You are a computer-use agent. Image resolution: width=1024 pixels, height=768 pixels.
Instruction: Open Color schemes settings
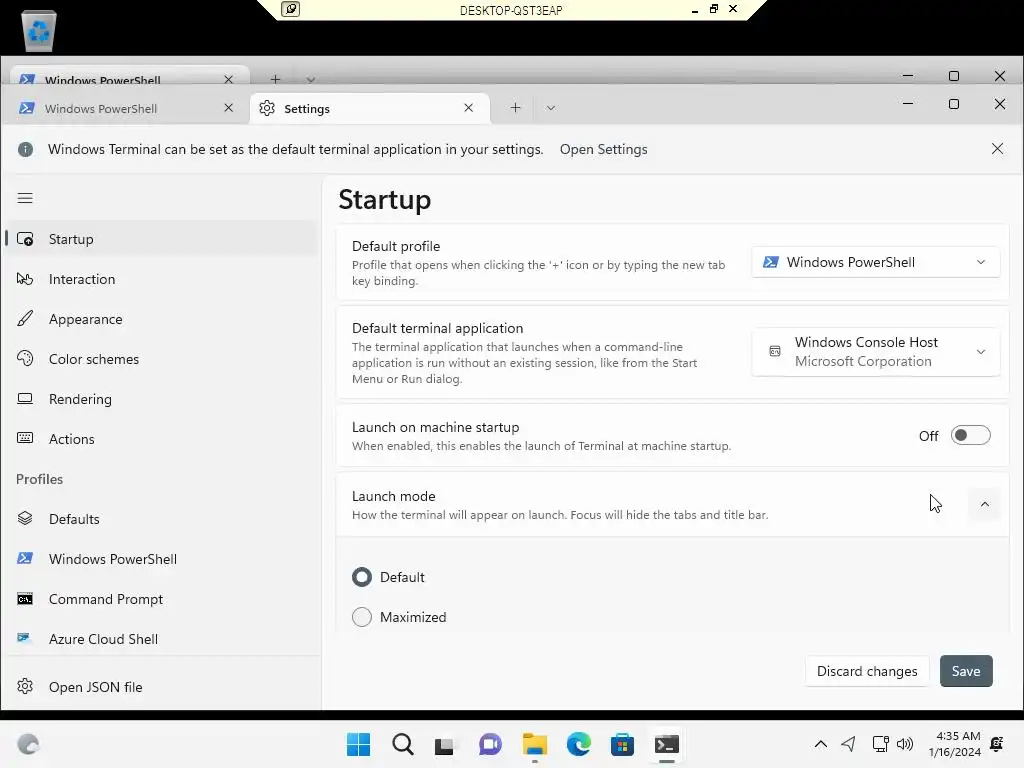(x=161, y=359)
